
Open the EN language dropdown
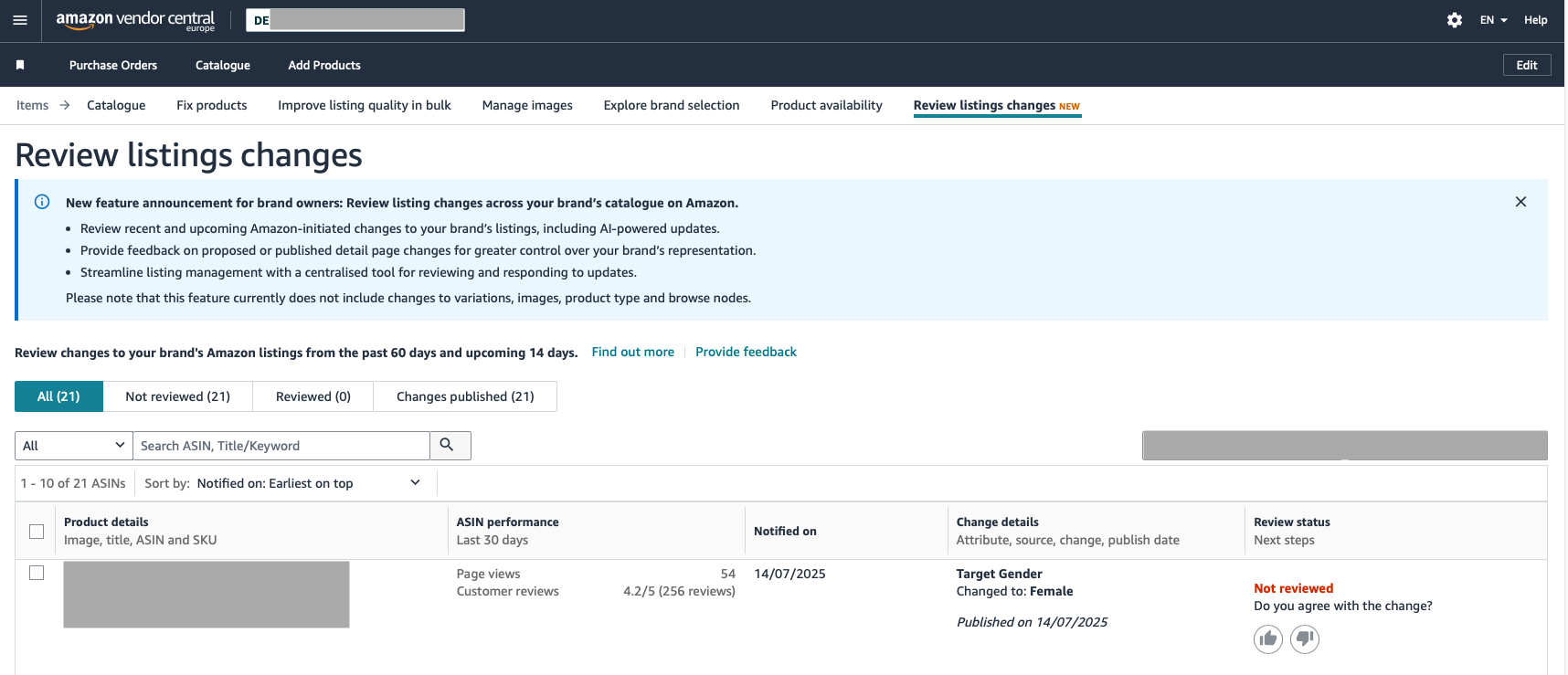pyautogui.click(x=1493, y=20)
